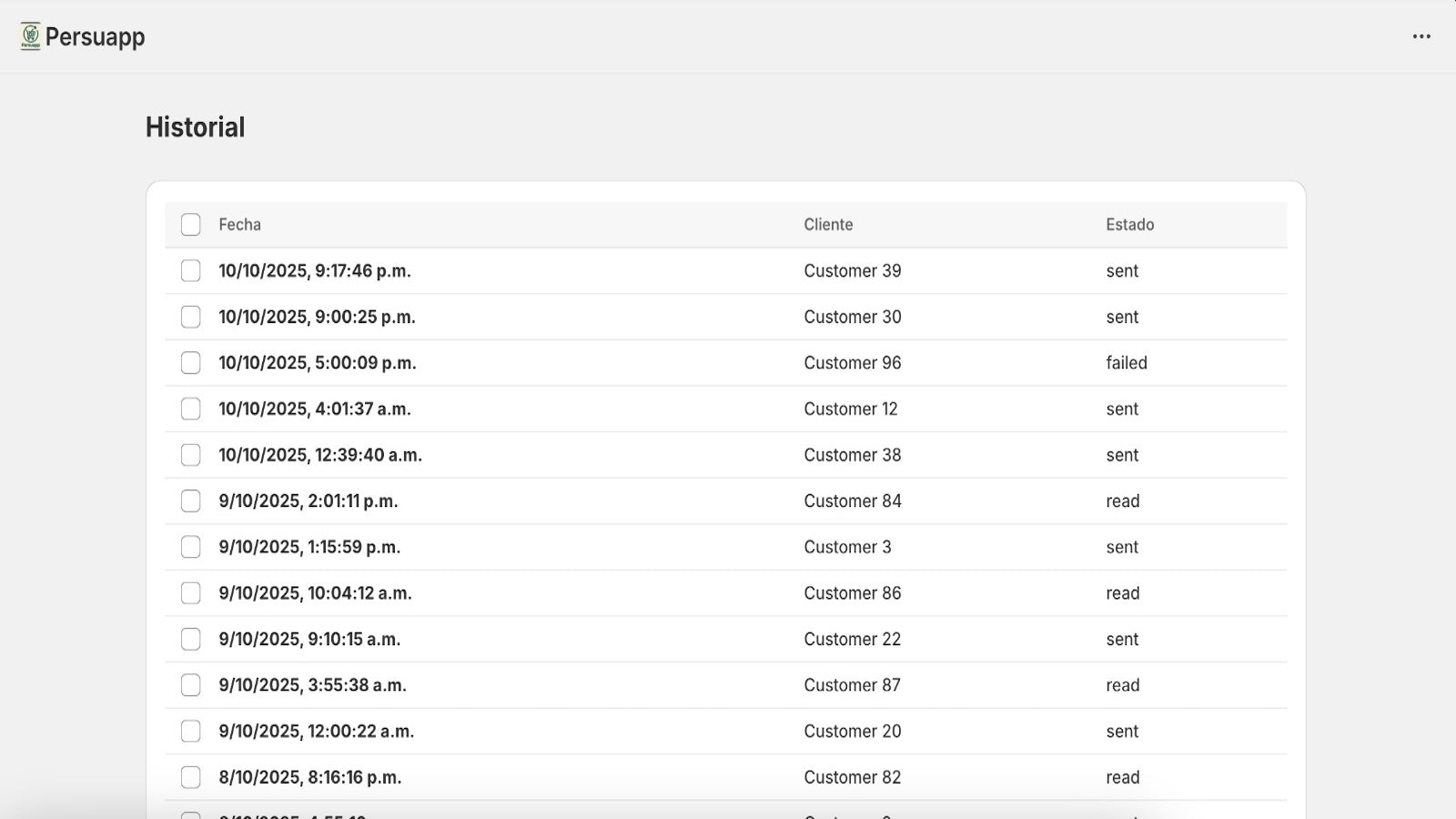1456x819 pixels.
Task: Tick the failed Customer 96 row checkbox
Action: (190, 363)
